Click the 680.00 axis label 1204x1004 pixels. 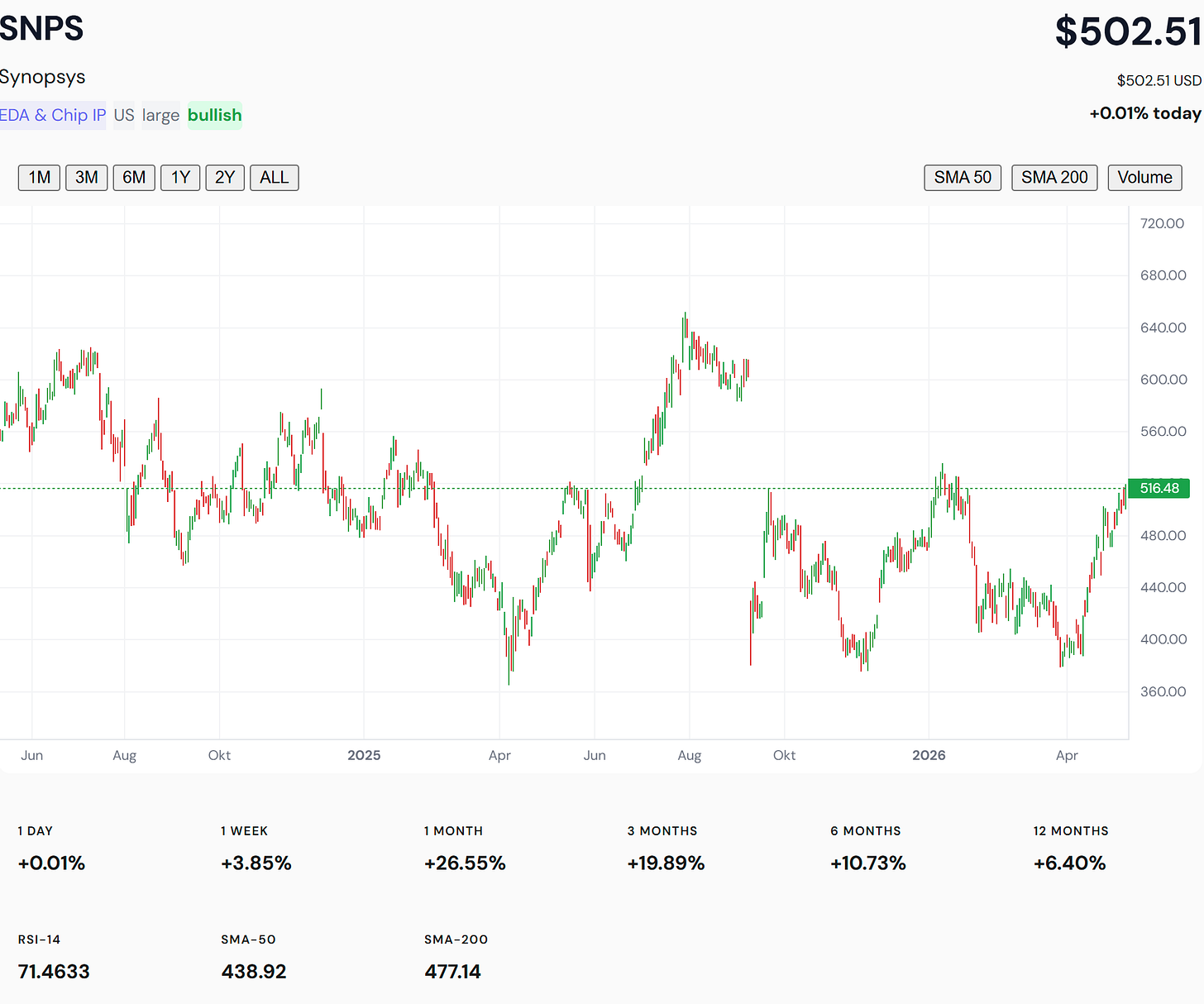(x=1163, y=275)
